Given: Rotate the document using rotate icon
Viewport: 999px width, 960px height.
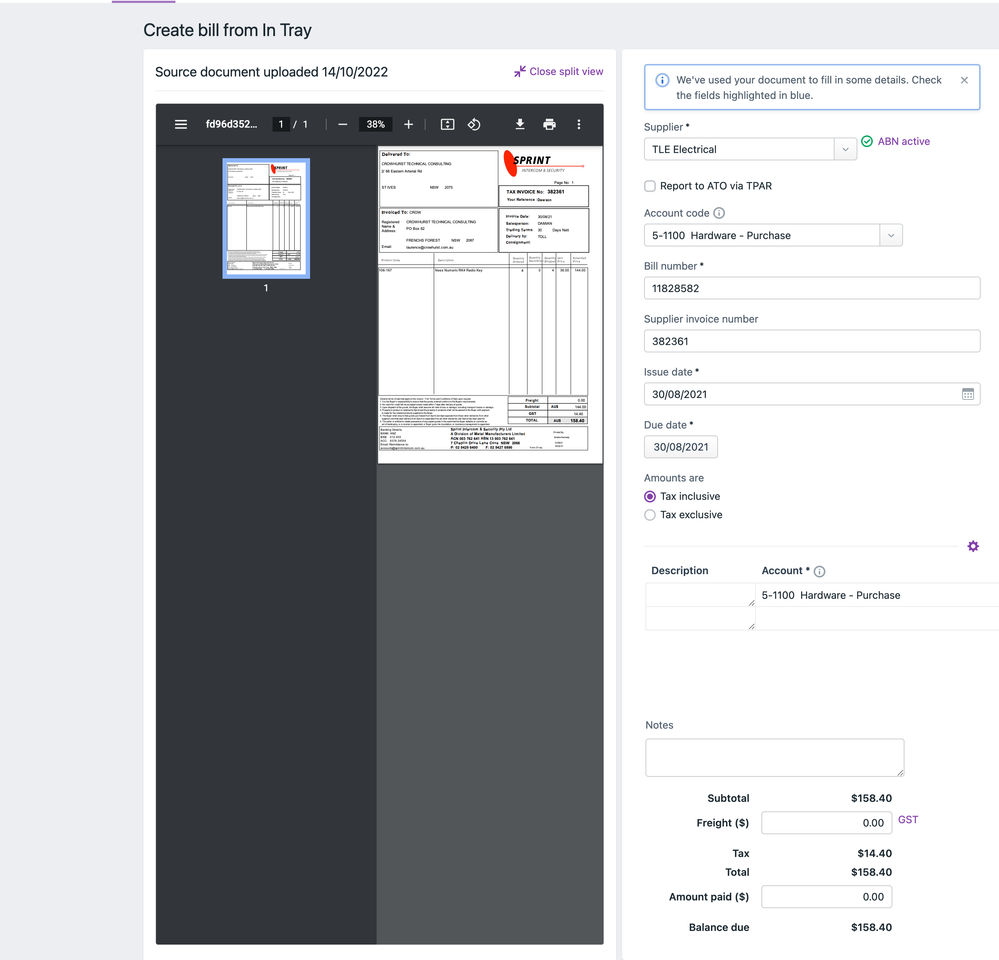Looking at the screenshot, I should click(x=474, y=125).
